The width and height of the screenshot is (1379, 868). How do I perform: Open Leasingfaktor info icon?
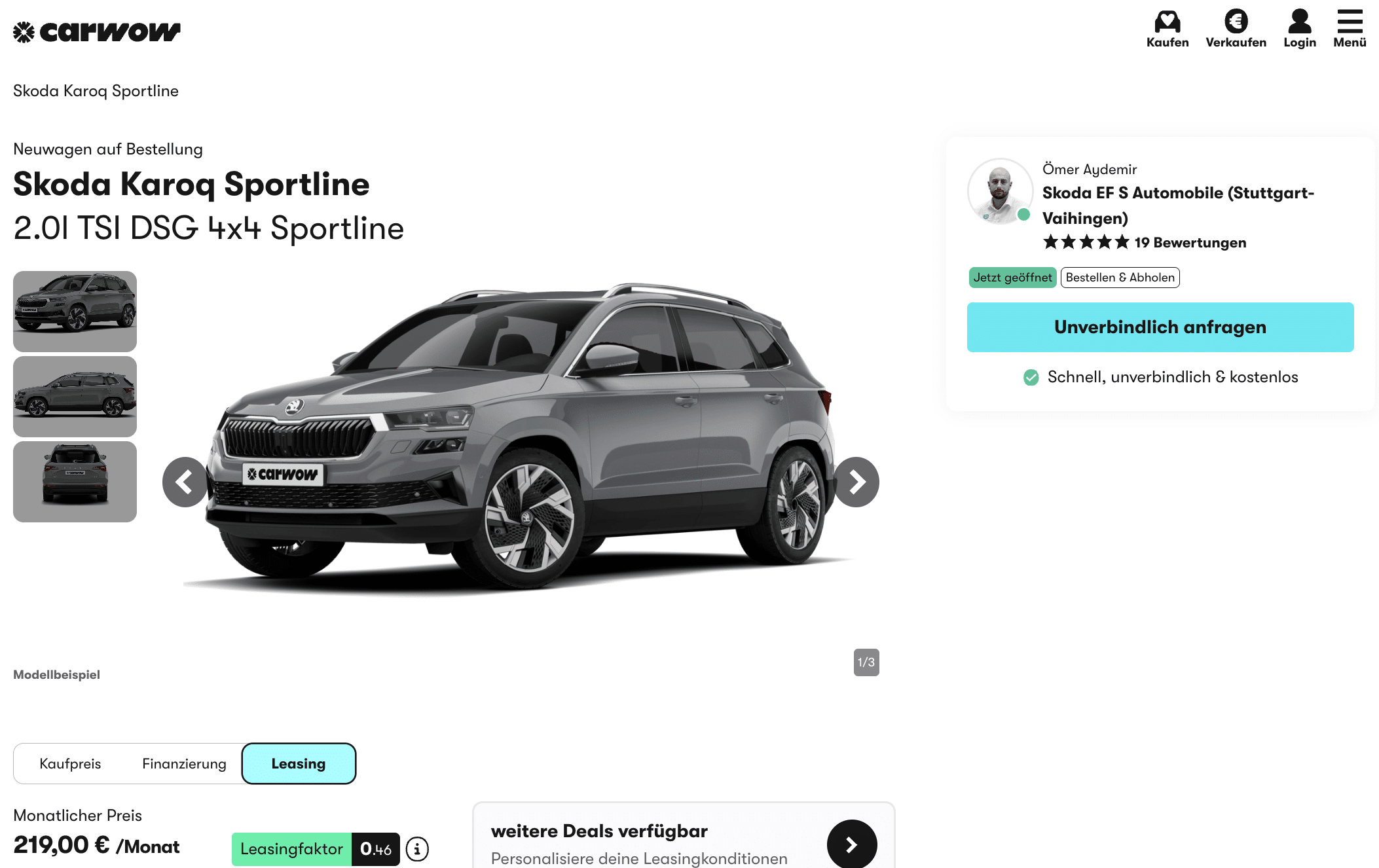pyautogui.click(x=417, y=849)
